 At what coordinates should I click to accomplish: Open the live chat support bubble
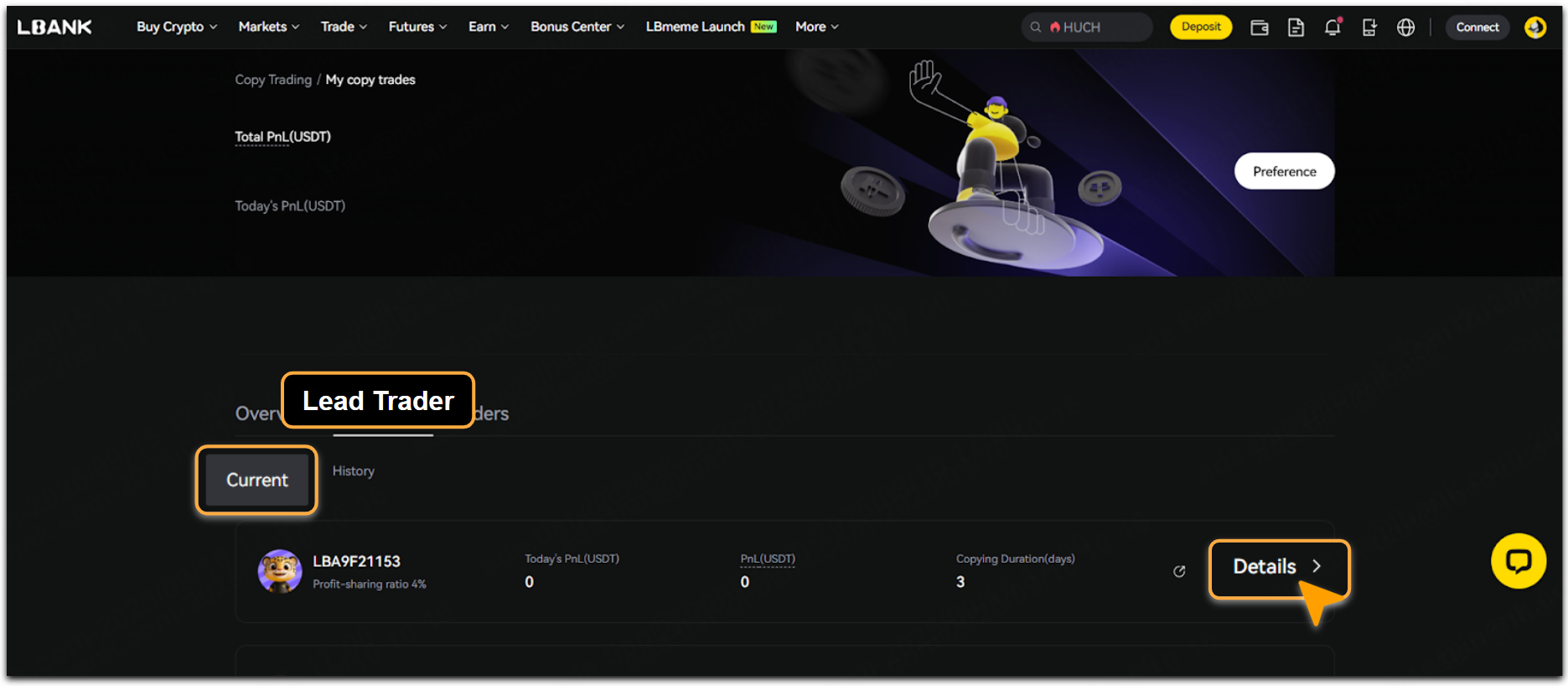coord(1518,561)
